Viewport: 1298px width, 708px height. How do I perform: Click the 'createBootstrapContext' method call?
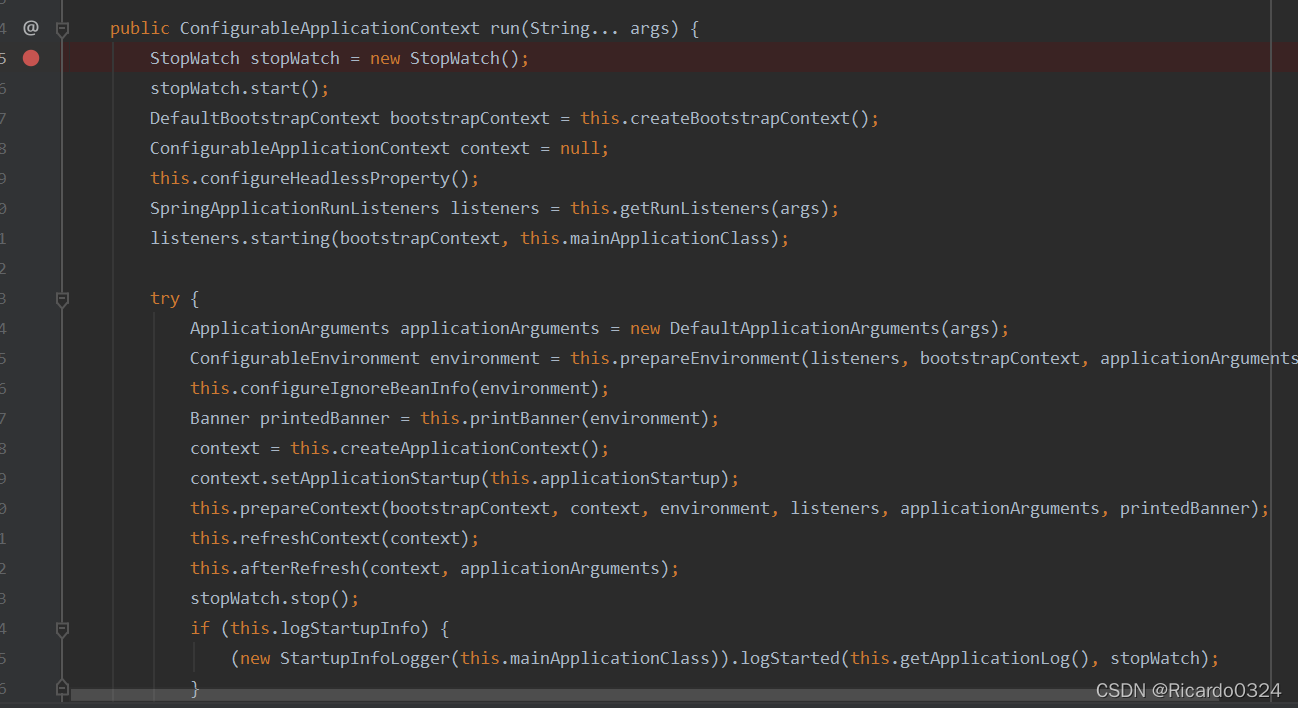pyautogui.click(x=740, y=118)
